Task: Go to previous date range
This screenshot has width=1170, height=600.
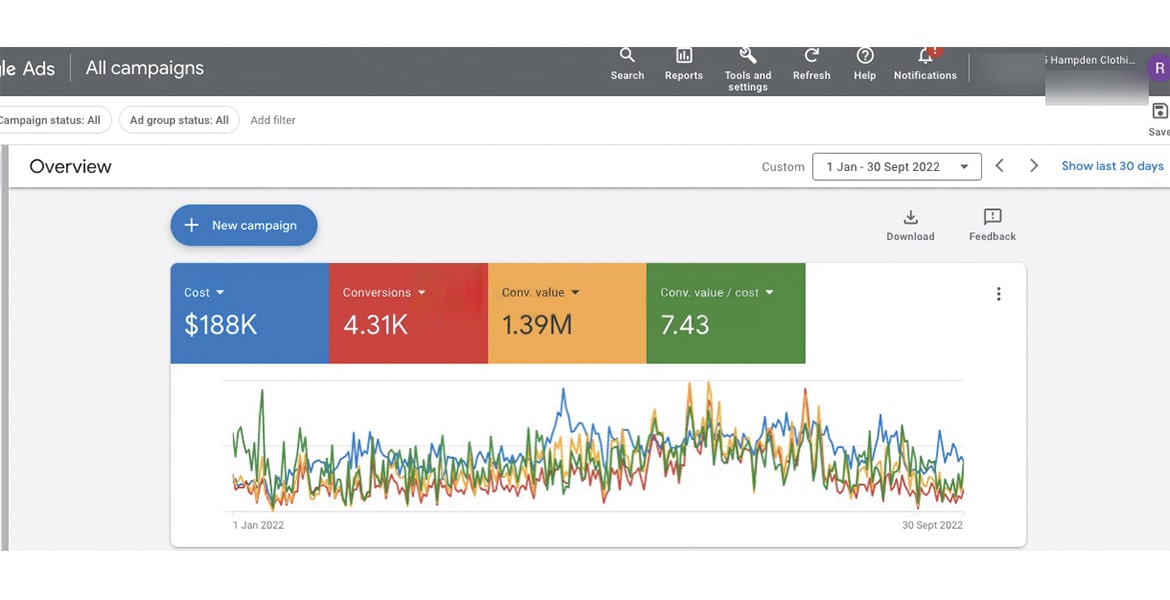Action: point(999,166)
